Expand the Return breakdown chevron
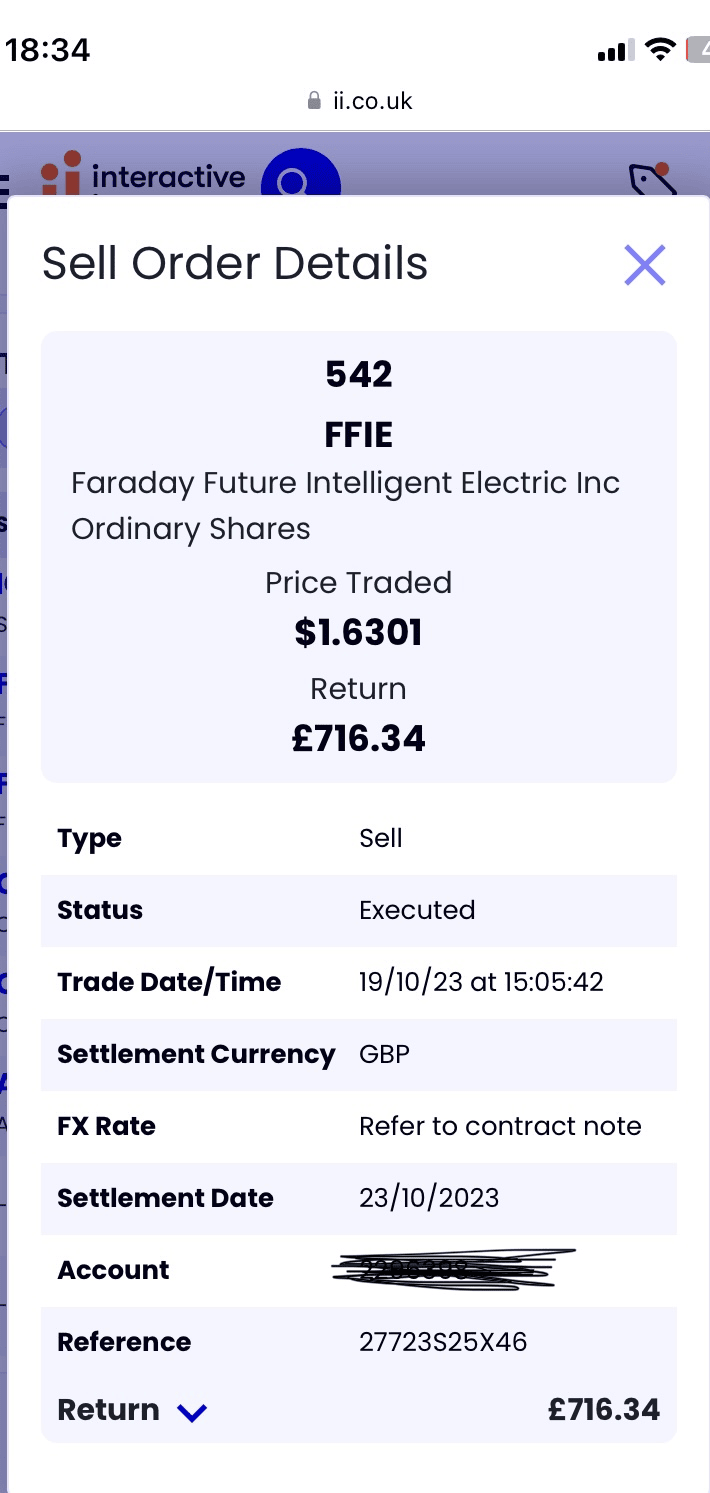 (191, 1411)
